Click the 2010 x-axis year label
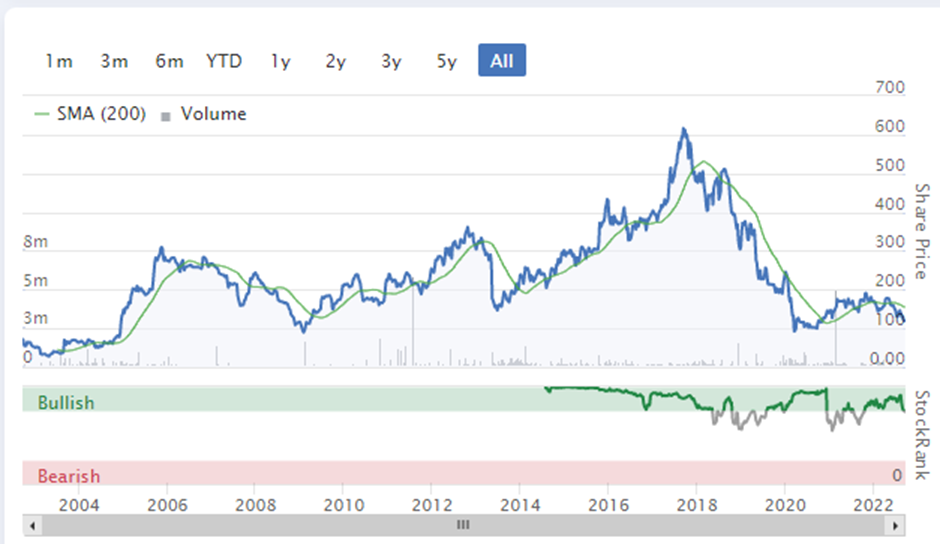 [x=344, y=505]
